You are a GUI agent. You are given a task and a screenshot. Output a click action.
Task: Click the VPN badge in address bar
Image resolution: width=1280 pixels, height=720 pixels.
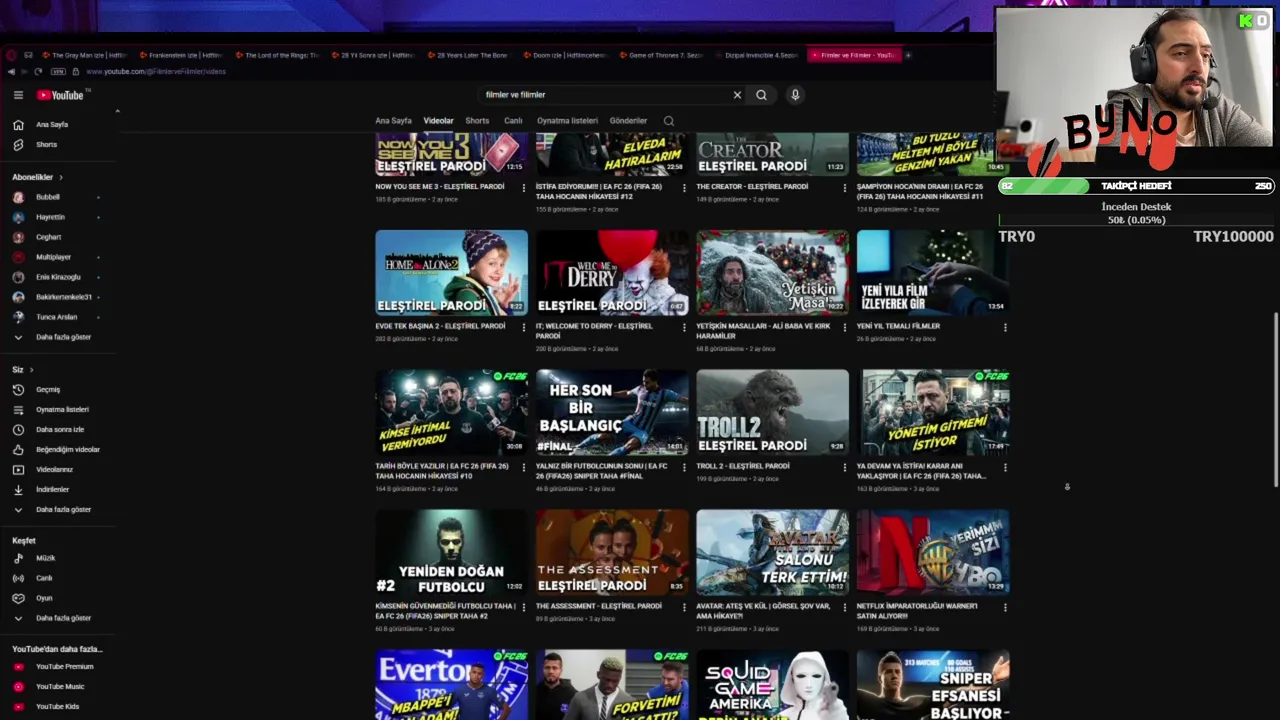click(x=58, y=72)
